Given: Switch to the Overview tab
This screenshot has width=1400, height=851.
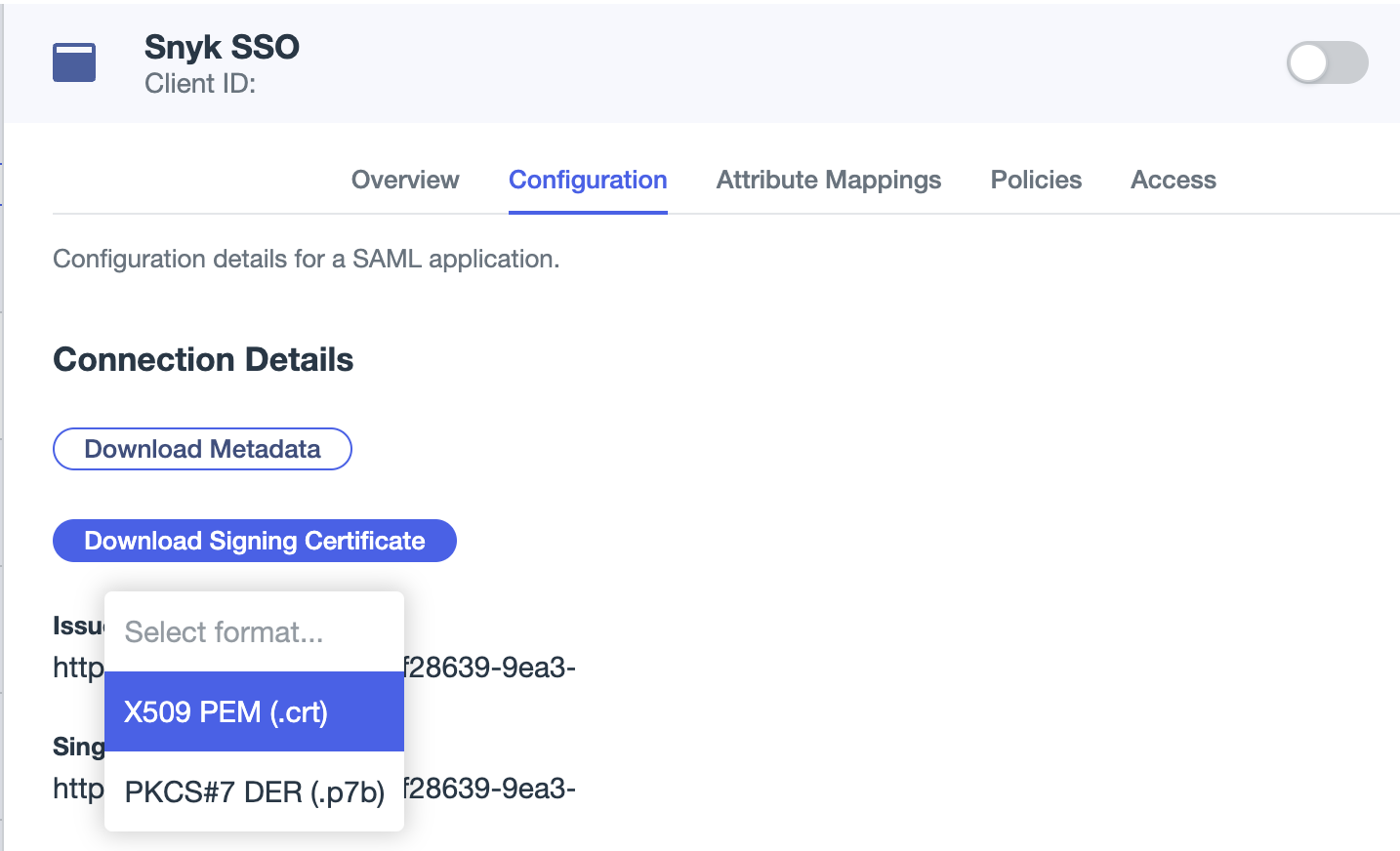Looking at the screenshot, I should coord(404,180).
